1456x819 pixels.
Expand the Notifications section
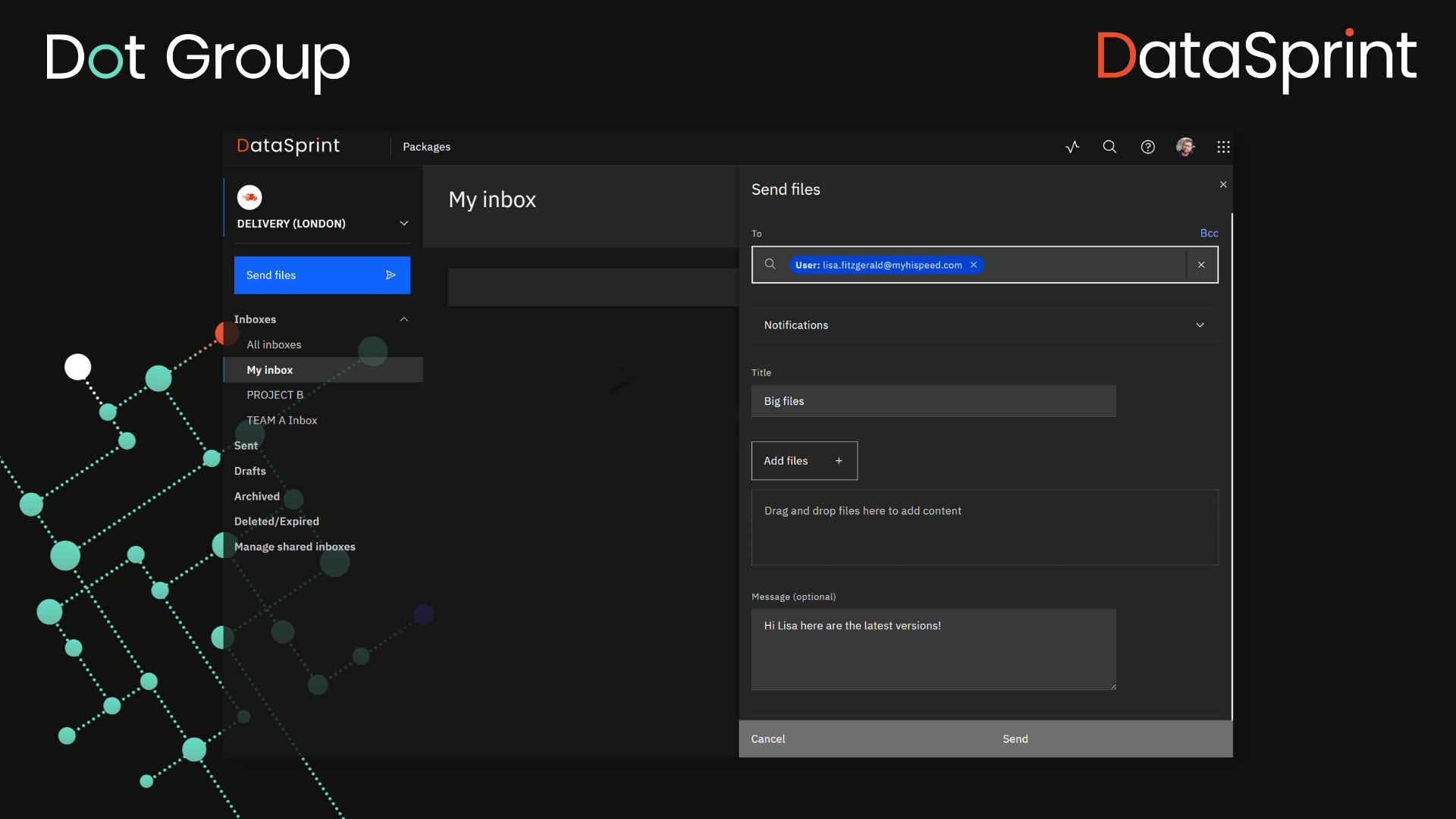pyautogui.click(x=984, y=325)
